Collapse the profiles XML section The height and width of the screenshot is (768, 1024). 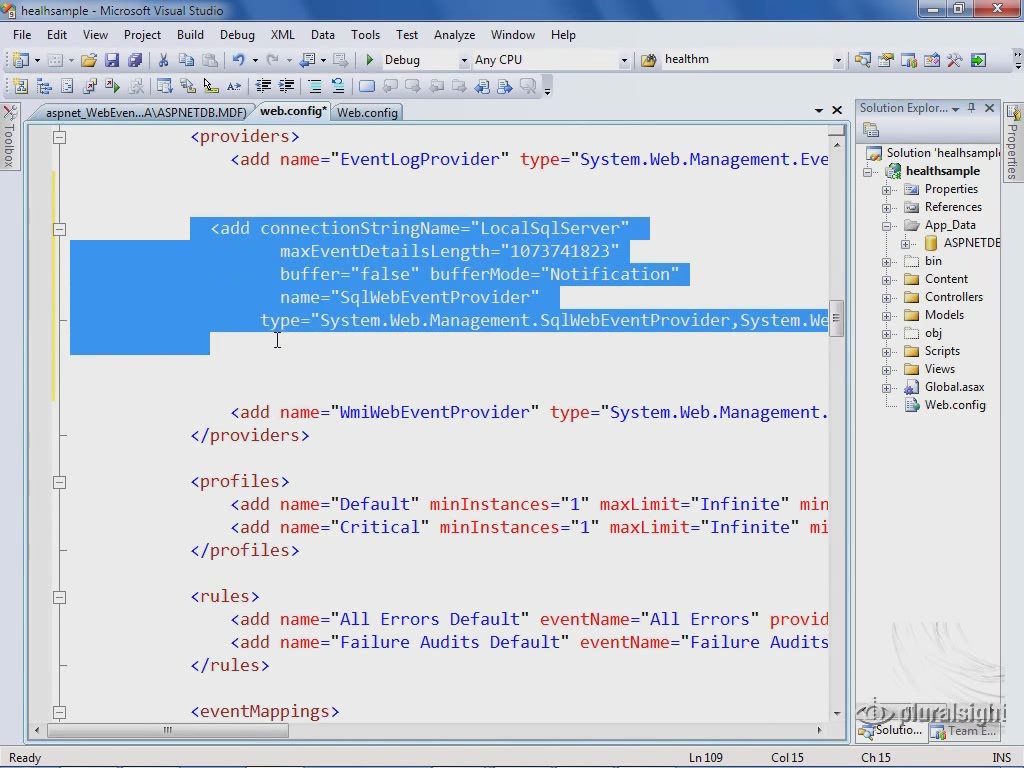coord(59,482)
